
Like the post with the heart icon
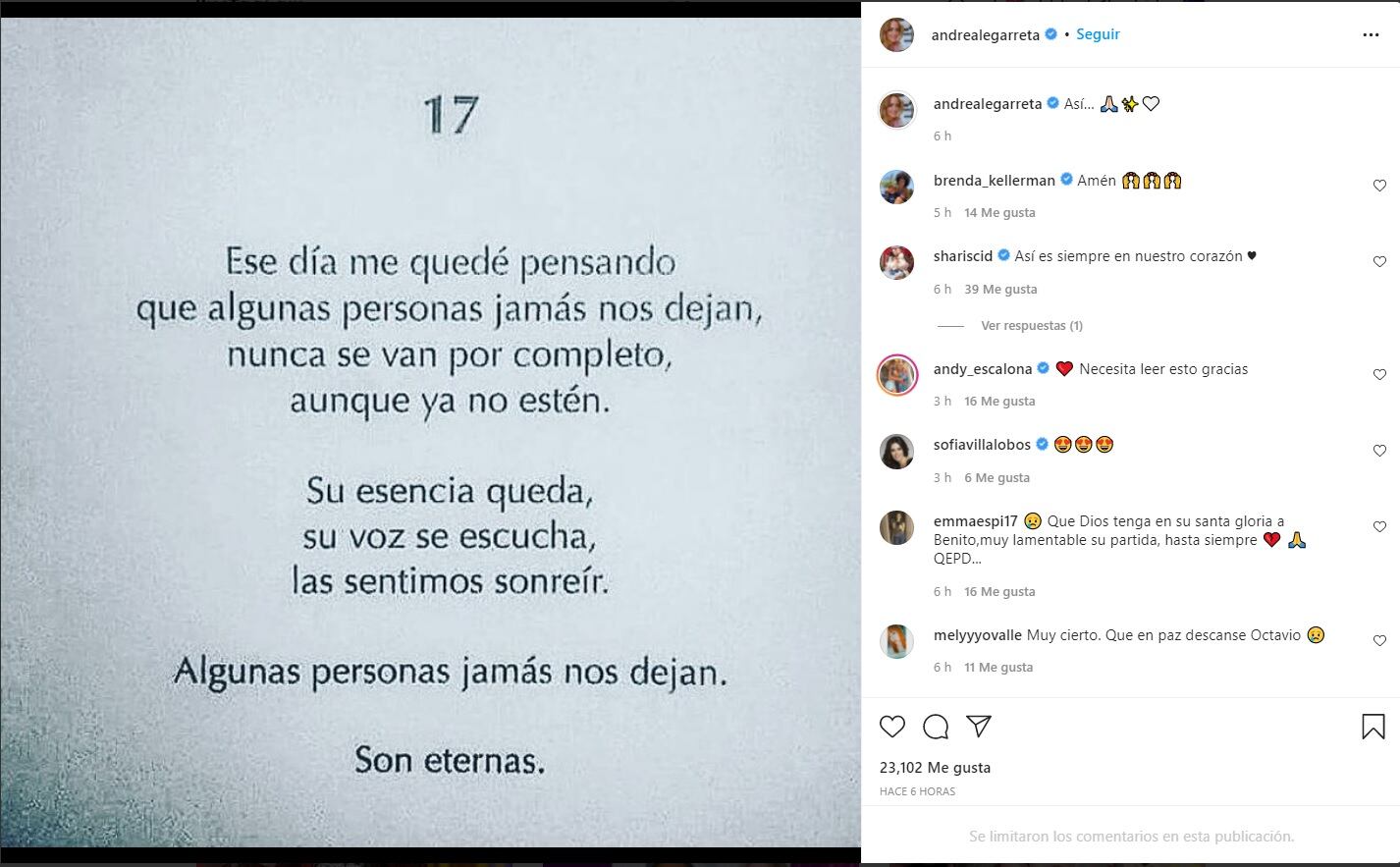[x=891, y=727]
